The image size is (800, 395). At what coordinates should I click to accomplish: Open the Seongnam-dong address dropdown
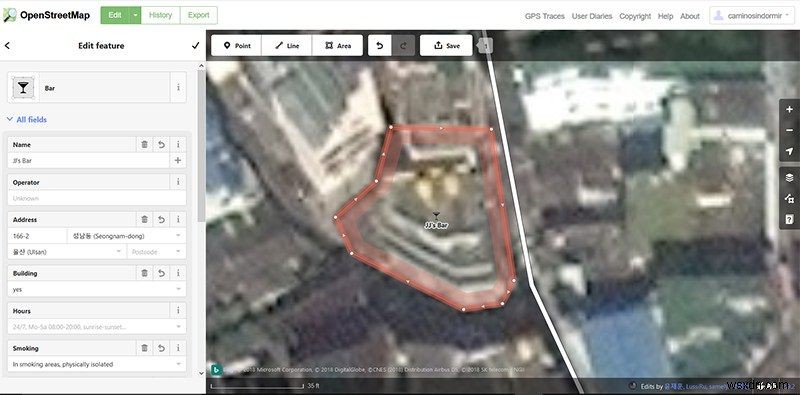pos(127,236)
